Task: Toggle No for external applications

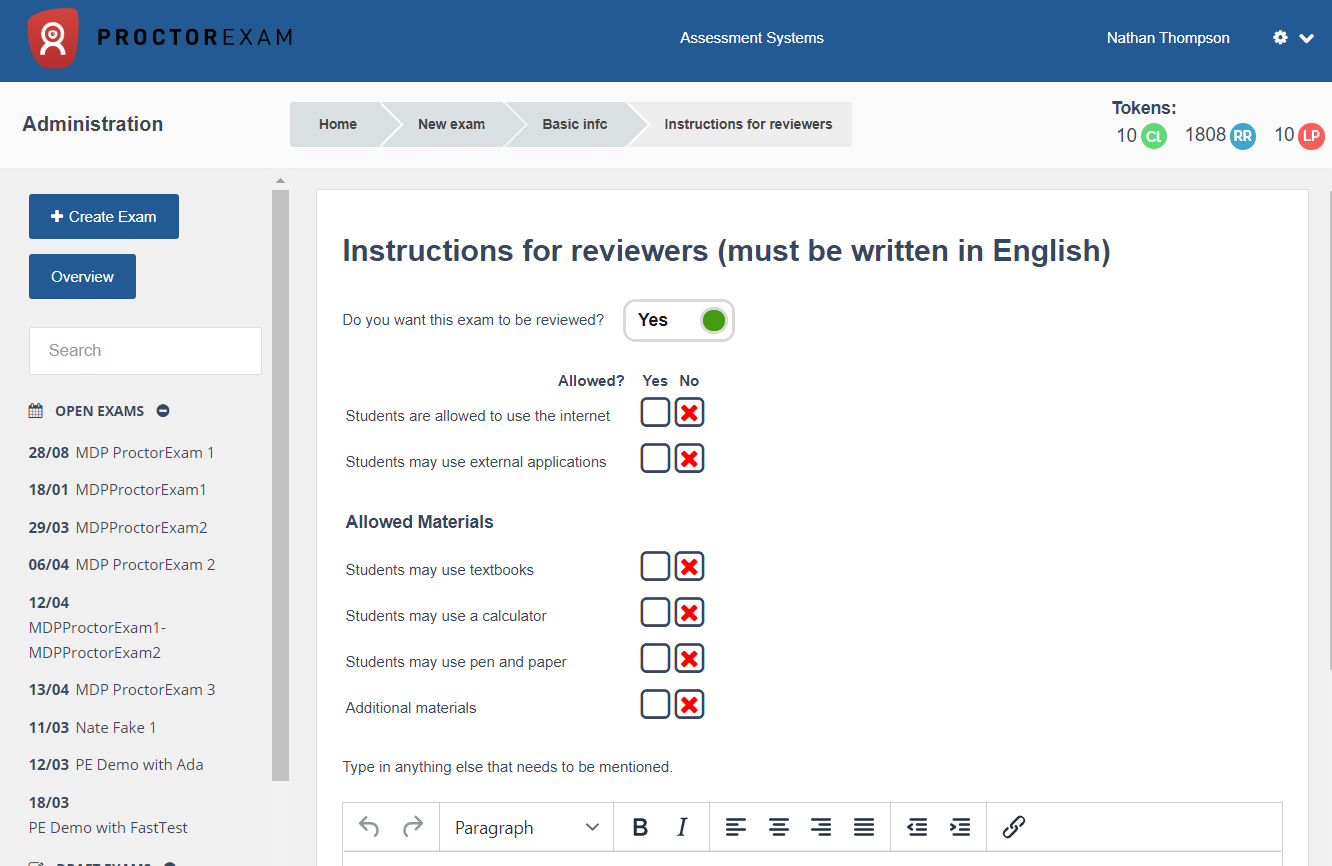Action: [x=689, y=458]
